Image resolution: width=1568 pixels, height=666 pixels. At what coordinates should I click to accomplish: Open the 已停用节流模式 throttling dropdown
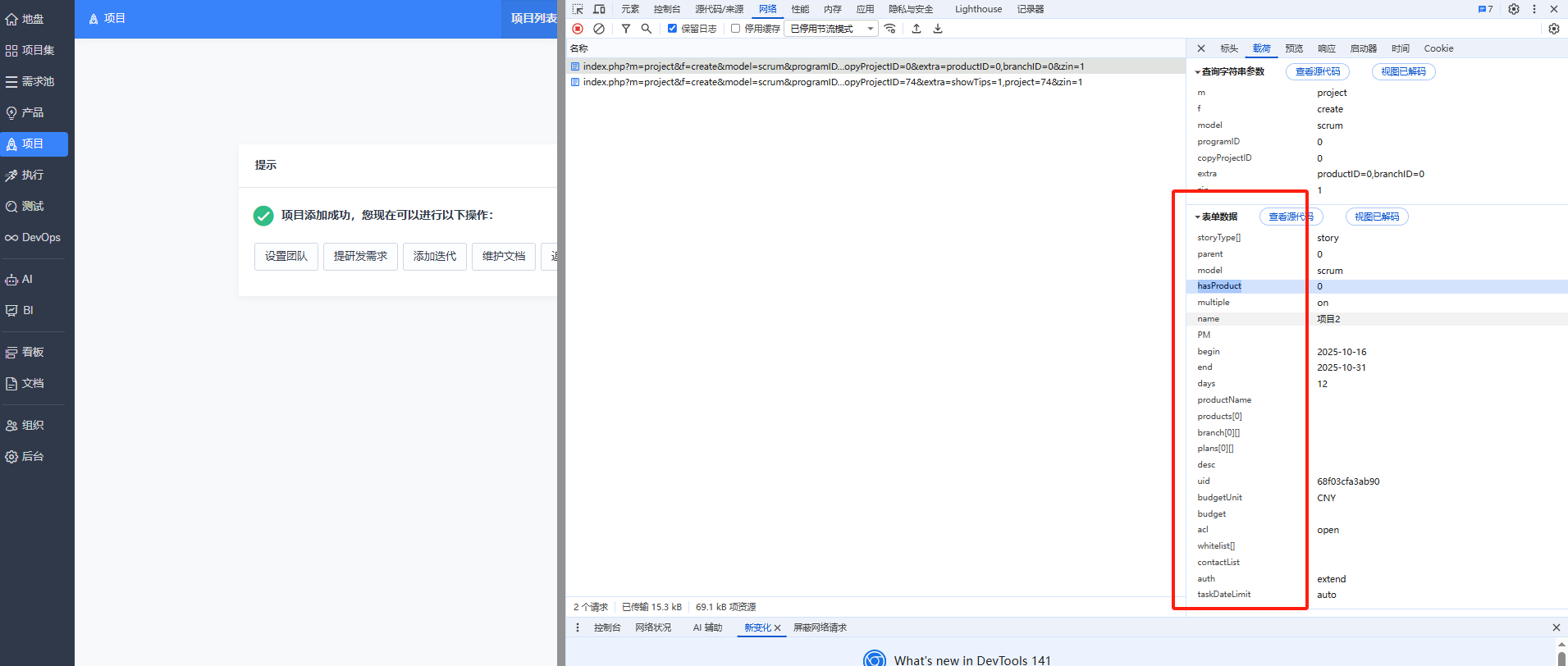831,29
